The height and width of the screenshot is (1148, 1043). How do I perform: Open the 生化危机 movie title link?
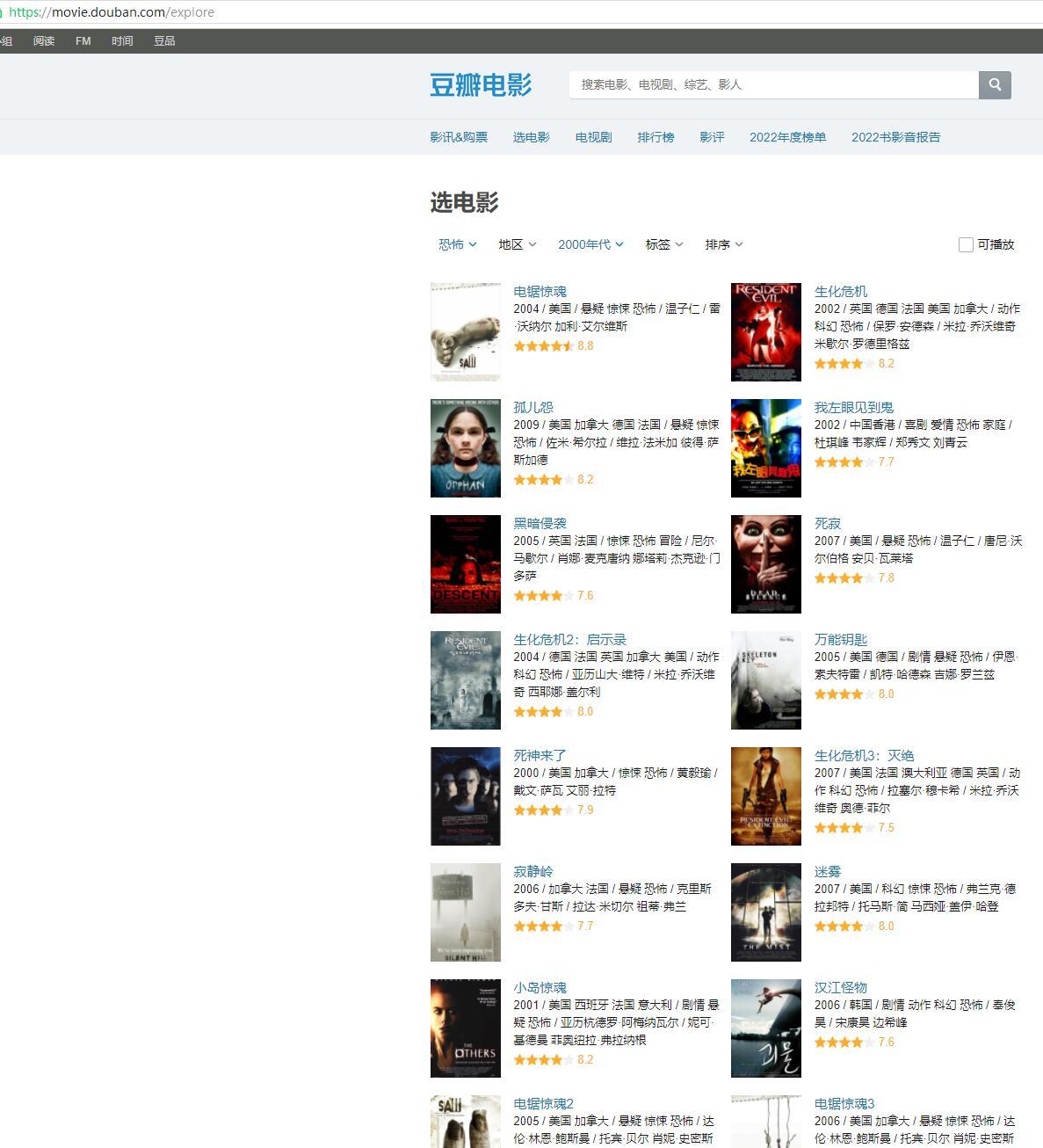click(x=841, y=291)
